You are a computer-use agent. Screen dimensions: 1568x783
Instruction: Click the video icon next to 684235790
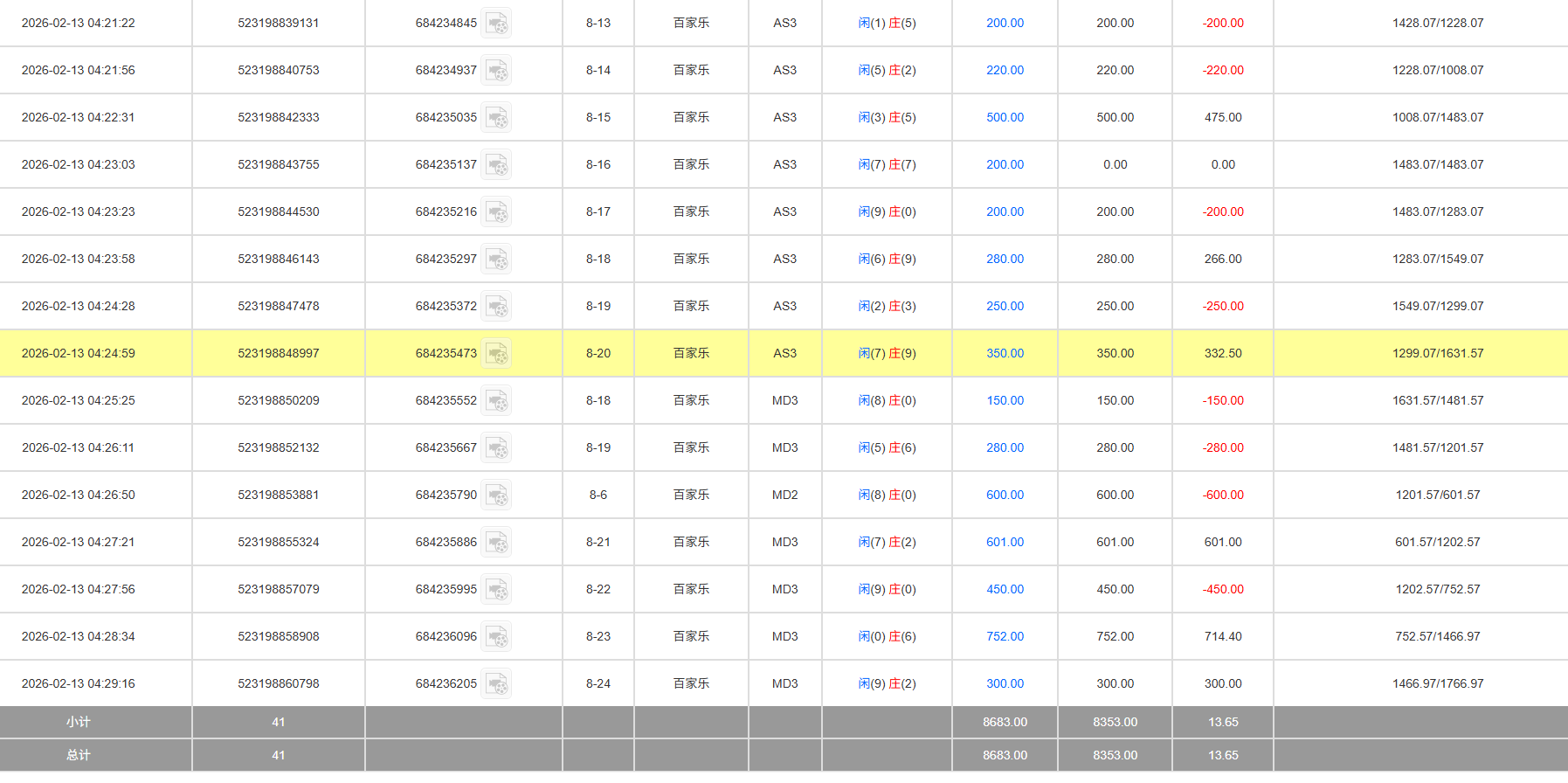click(x=496, y=495)
